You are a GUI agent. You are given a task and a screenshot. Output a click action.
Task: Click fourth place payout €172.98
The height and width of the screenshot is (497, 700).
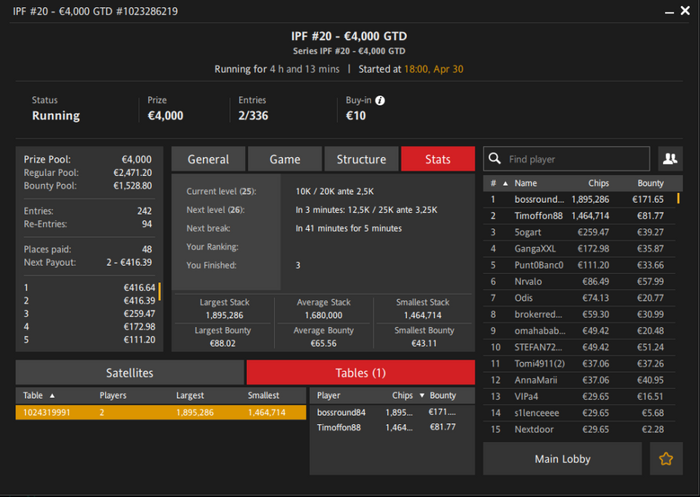pos(139,326)
